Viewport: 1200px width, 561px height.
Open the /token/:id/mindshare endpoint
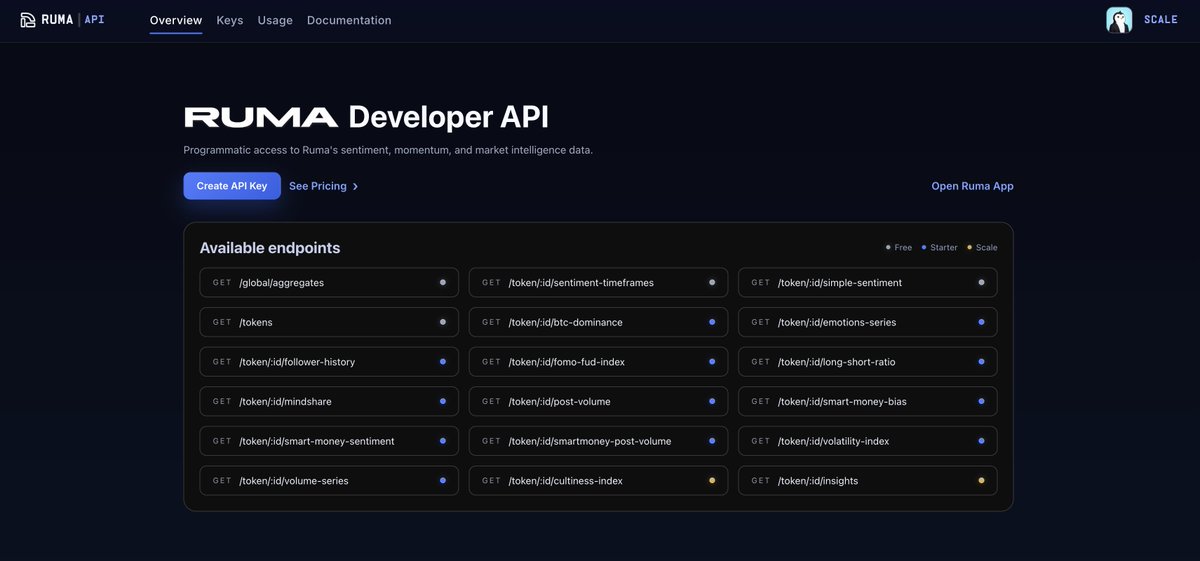point(329,401)
